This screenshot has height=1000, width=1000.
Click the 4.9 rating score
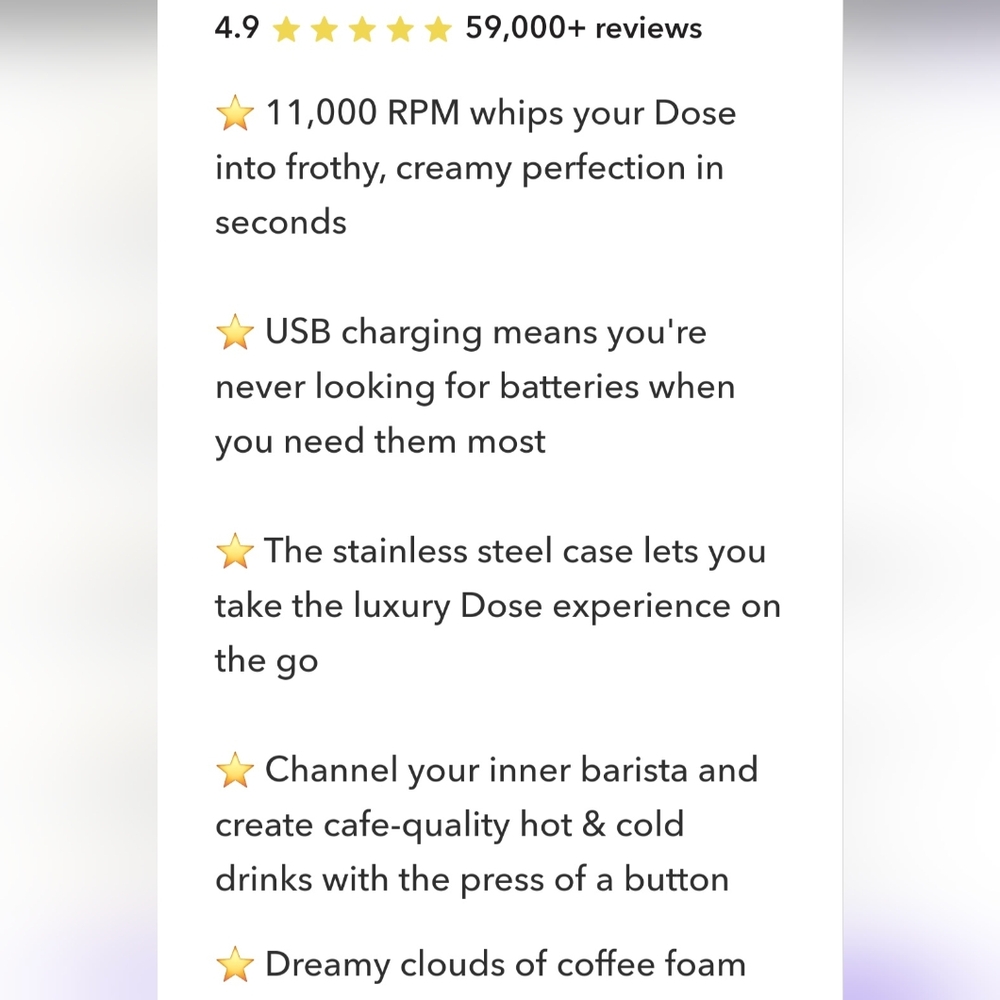(237, 28)
